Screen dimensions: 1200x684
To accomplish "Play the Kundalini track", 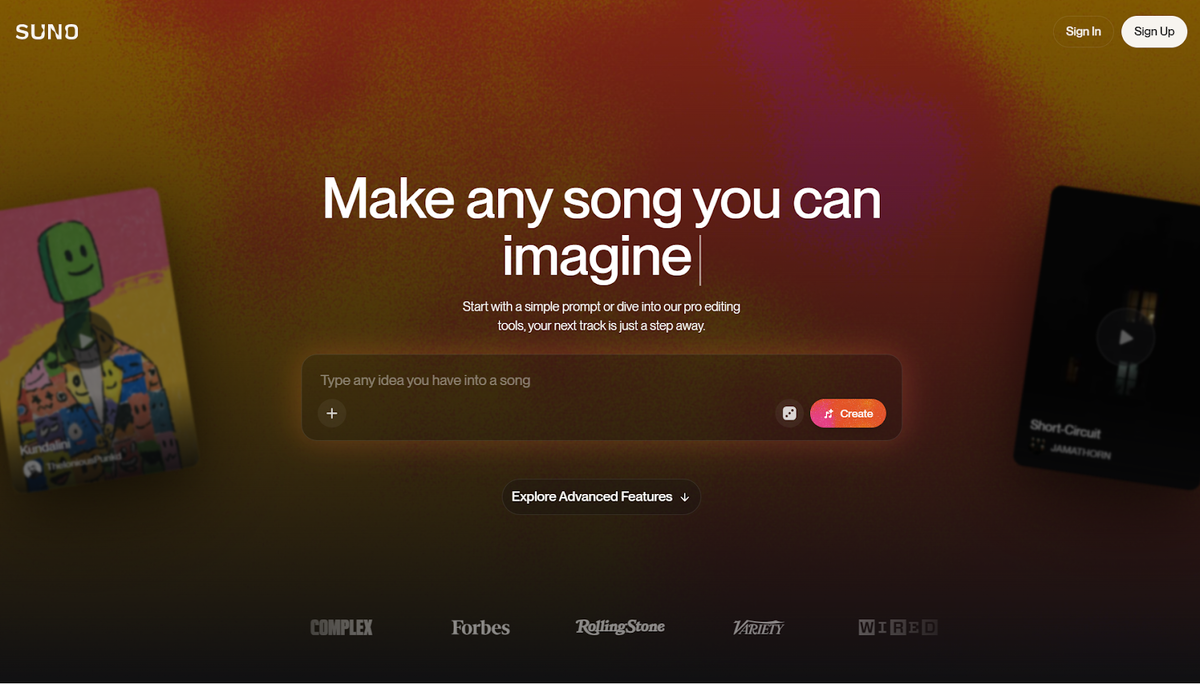I will click(x=86, y=341).
